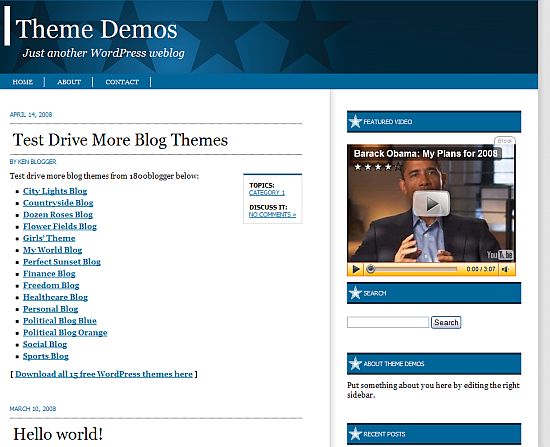550x447 pixels.
Task: Seek along the video progress bar
Action: pos(412,269)
